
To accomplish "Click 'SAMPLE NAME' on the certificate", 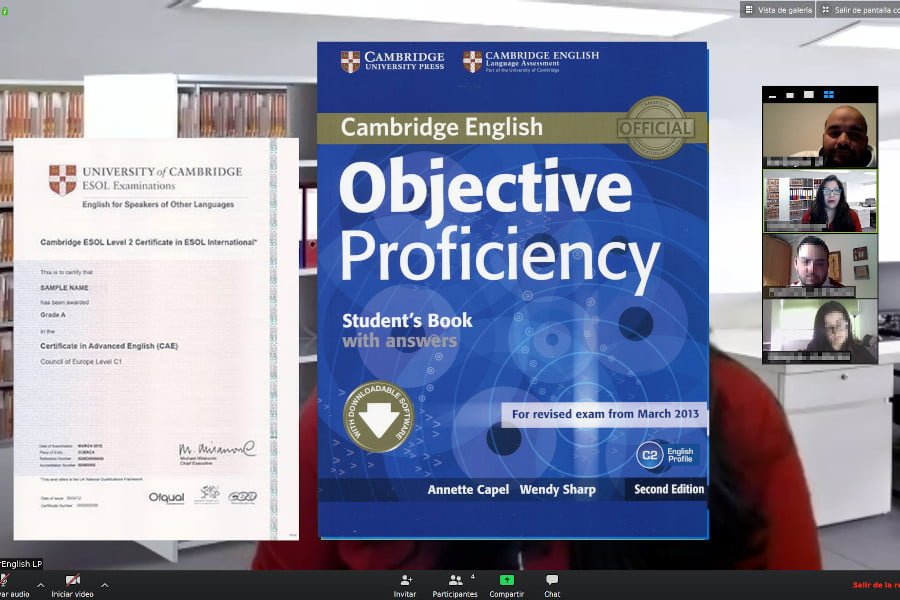I will tap(64, 288).
